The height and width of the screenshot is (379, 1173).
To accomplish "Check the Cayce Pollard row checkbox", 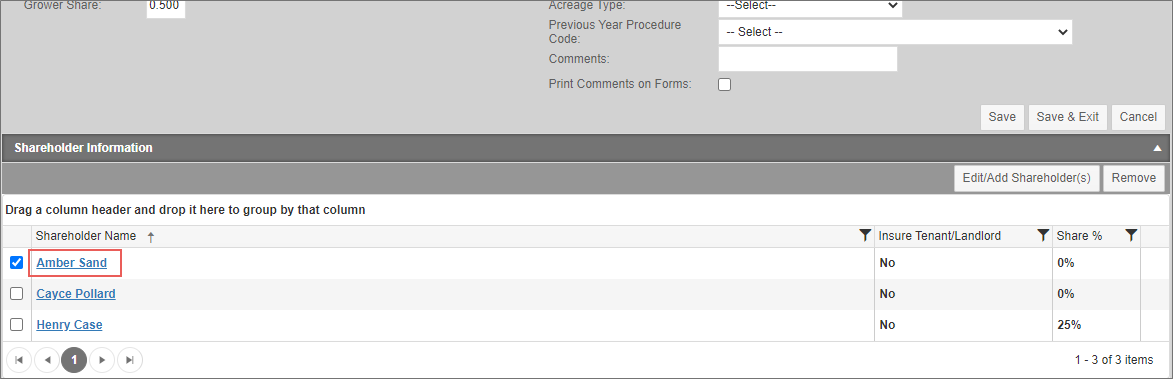I will 16,294.
